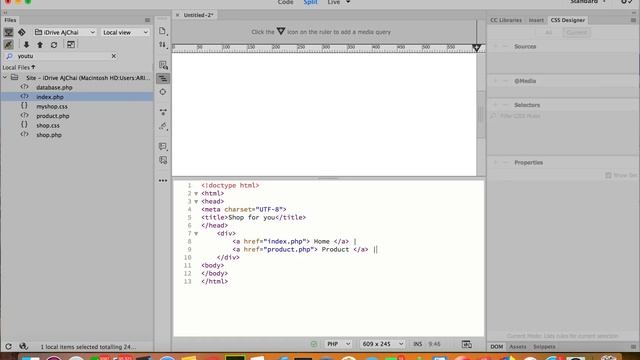Open the Insert panel tab
Viewport: 640px width, 360px height.
pyautogui.click(x=536, y=20)
